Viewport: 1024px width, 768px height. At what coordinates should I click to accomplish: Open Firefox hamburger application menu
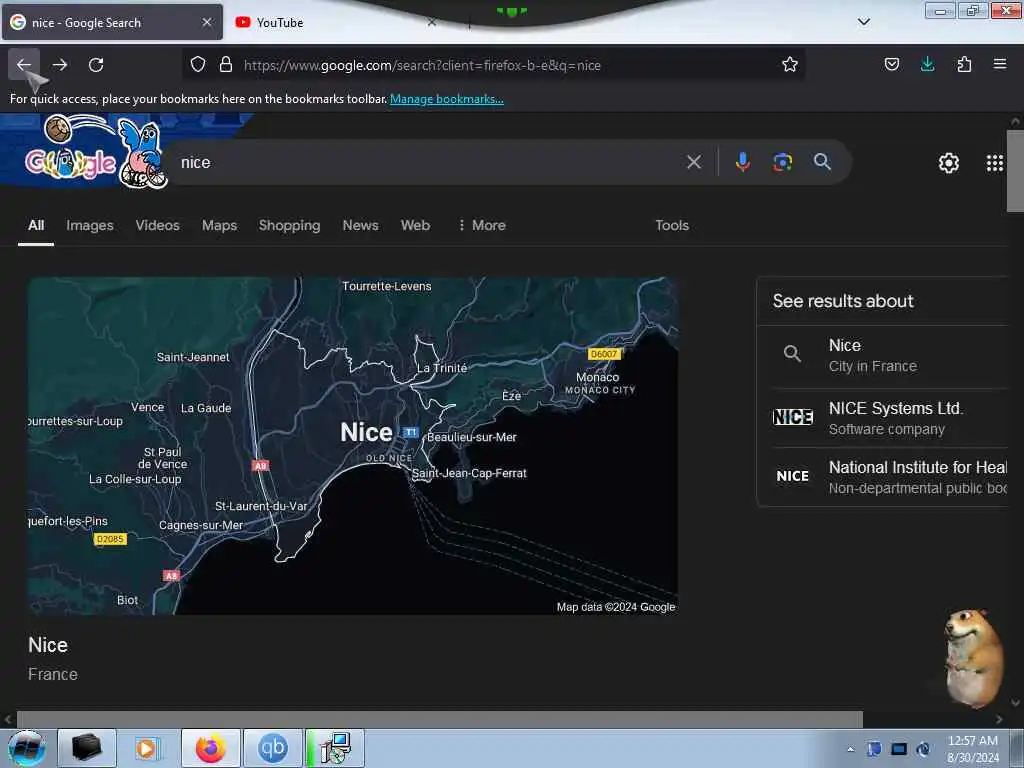click(x=999, y=64)
